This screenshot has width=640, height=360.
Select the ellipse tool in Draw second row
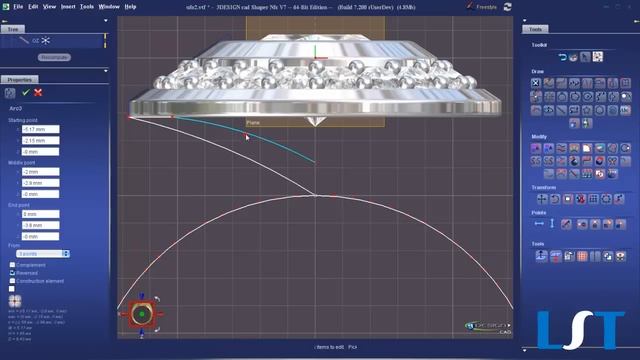click(x=587, y=97)
